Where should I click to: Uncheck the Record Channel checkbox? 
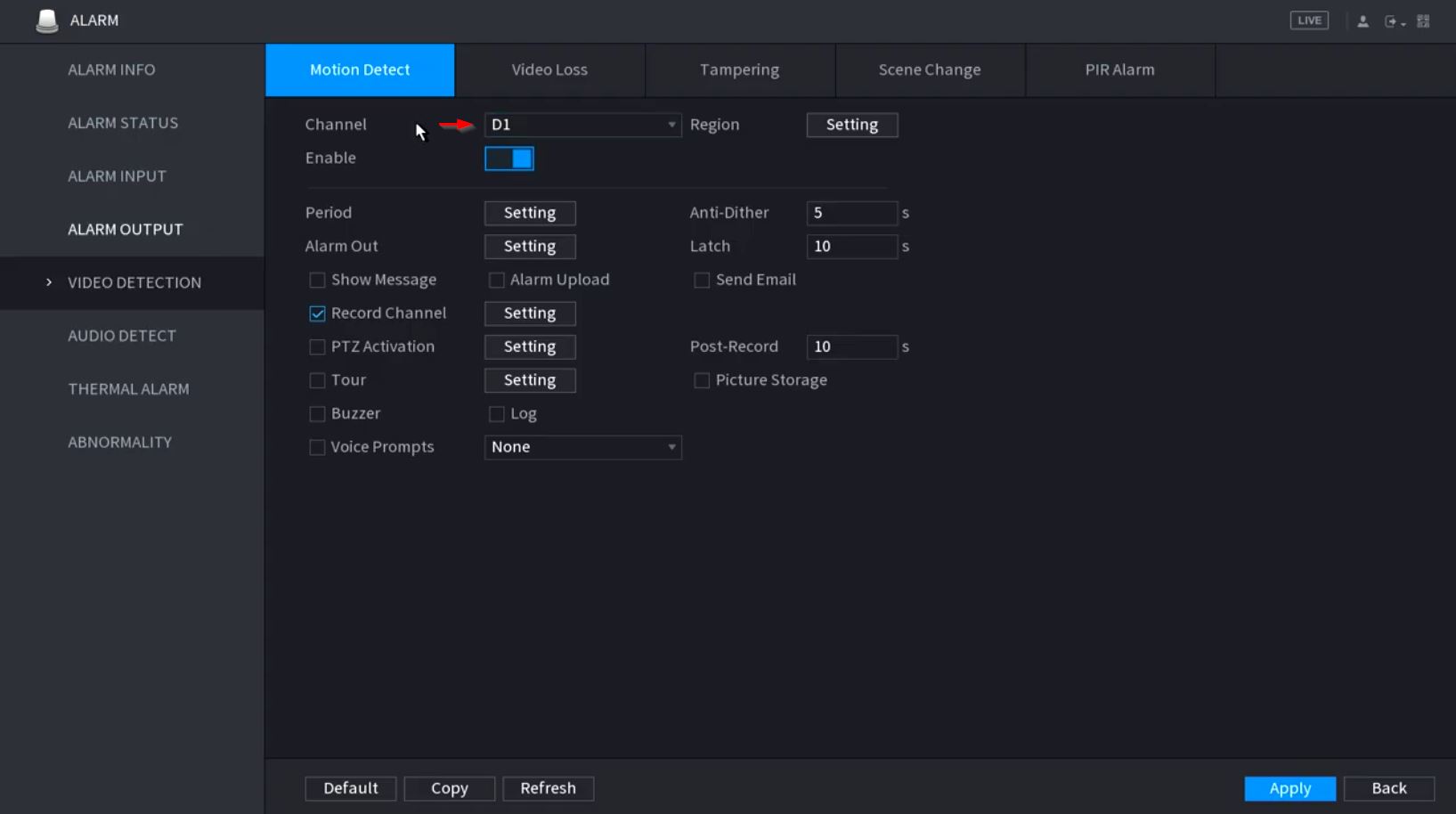coord(317,313)
